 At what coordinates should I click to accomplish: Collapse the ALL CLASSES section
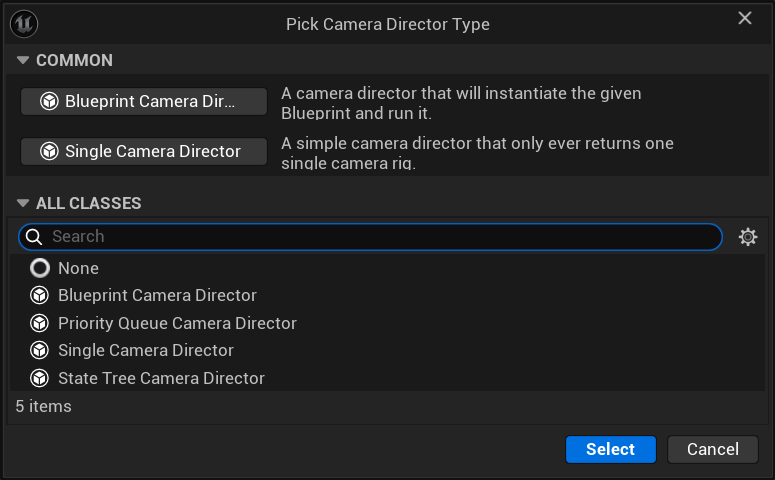(23, 203)
